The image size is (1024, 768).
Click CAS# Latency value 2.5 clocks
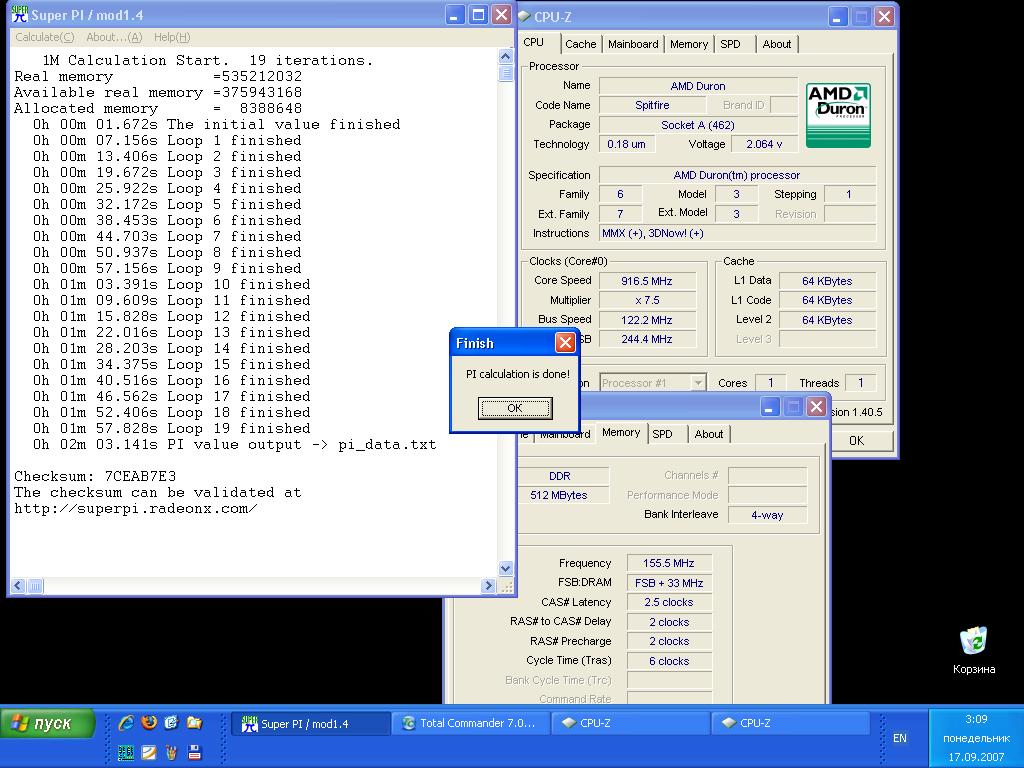click(669, 602)
